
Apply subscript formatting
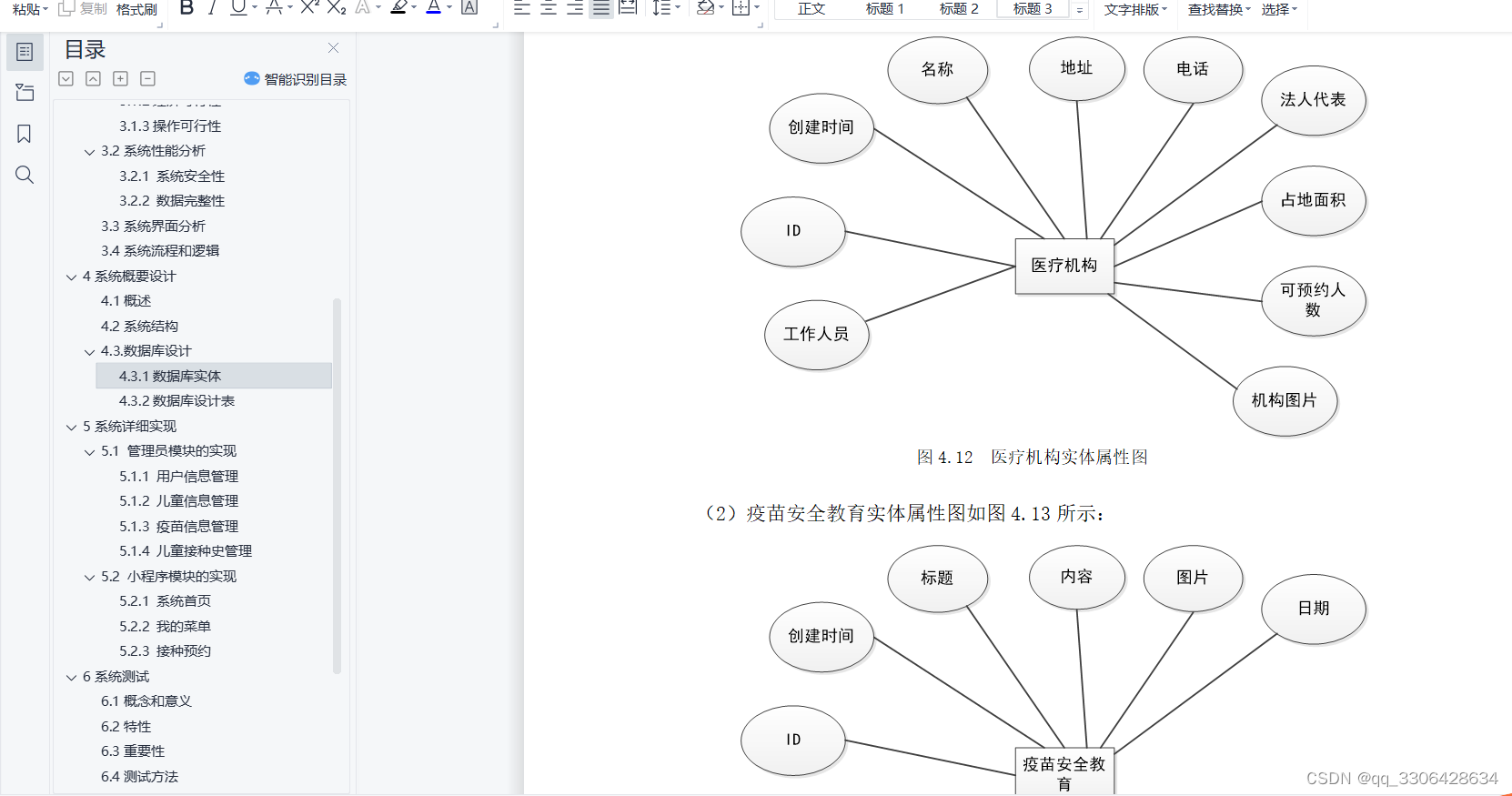[x=337, y=8]
